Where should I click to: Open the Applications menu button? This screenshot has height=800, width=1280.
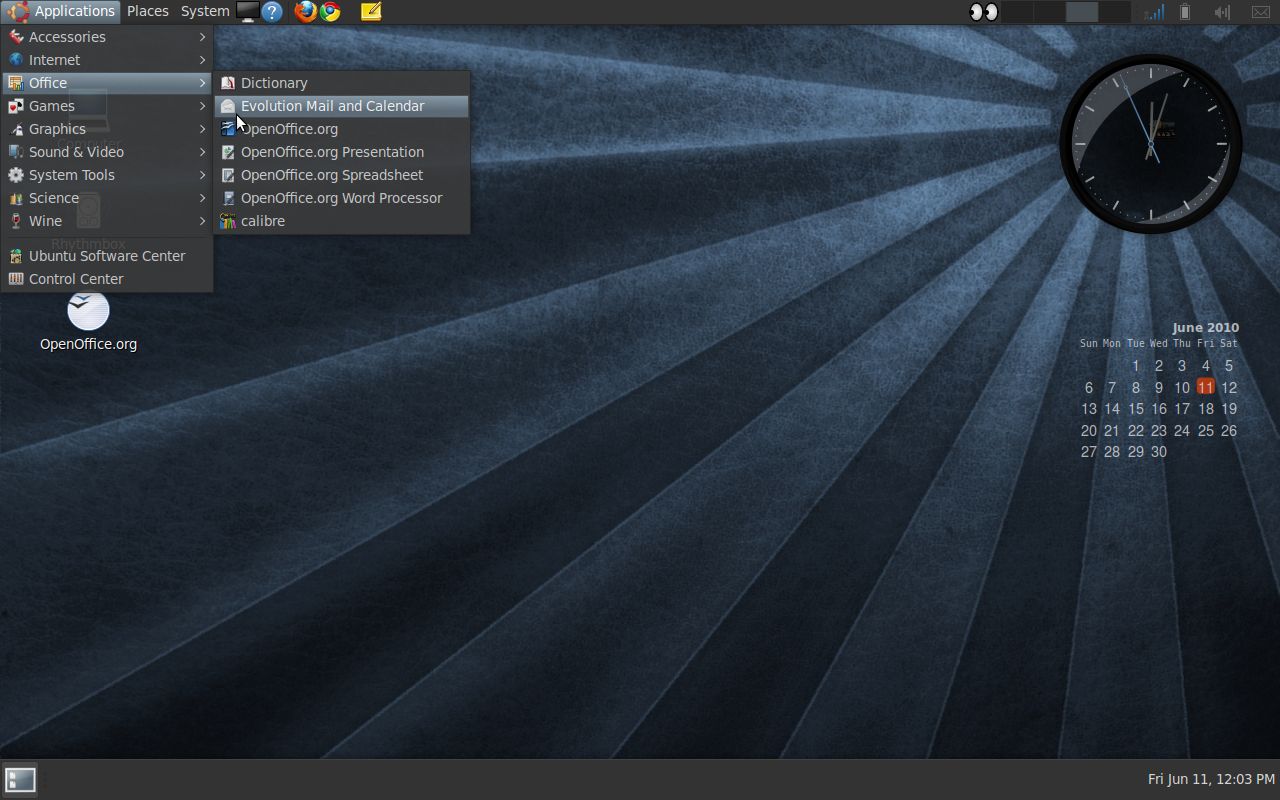(x=61, y=11)
